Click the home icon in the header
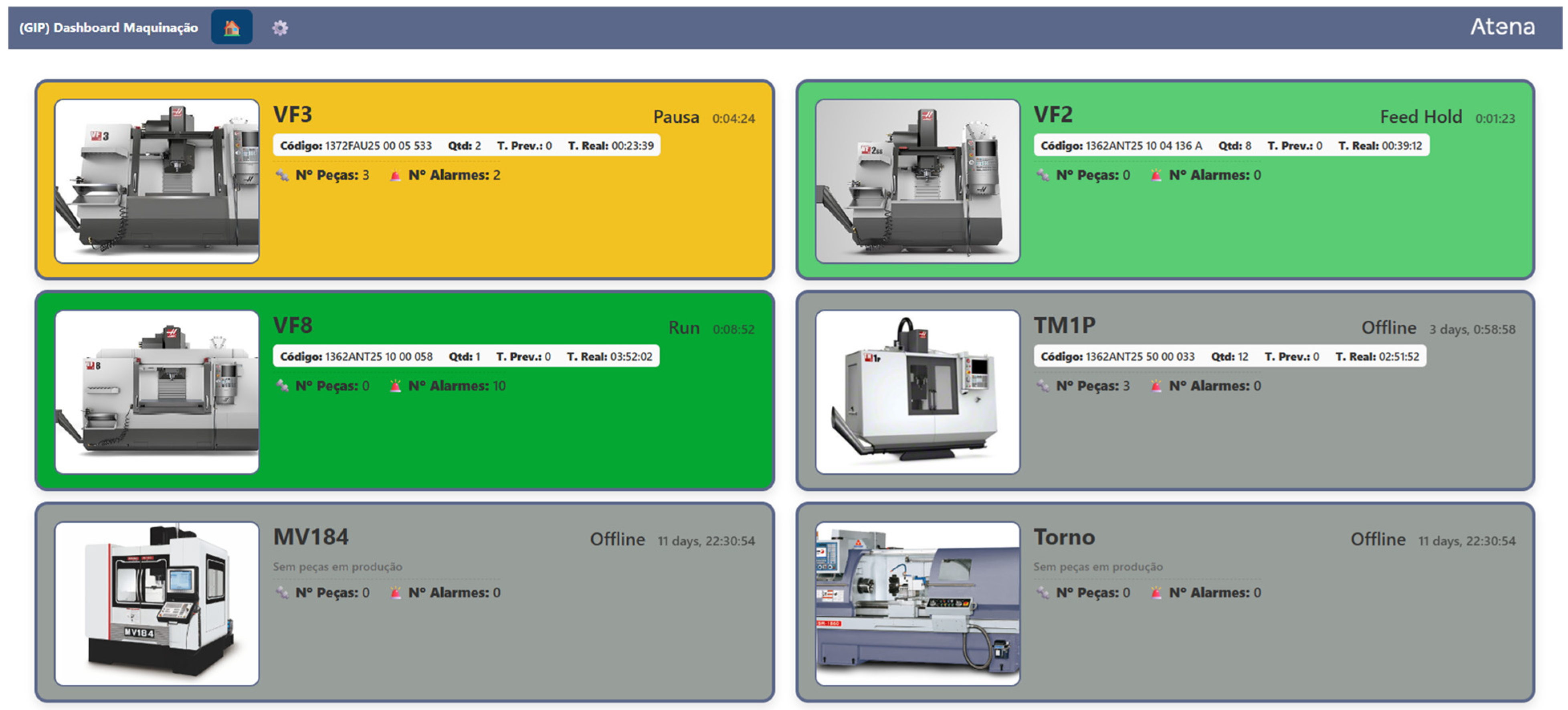This screenshot has height=710, width=1568. pos(231,27)
